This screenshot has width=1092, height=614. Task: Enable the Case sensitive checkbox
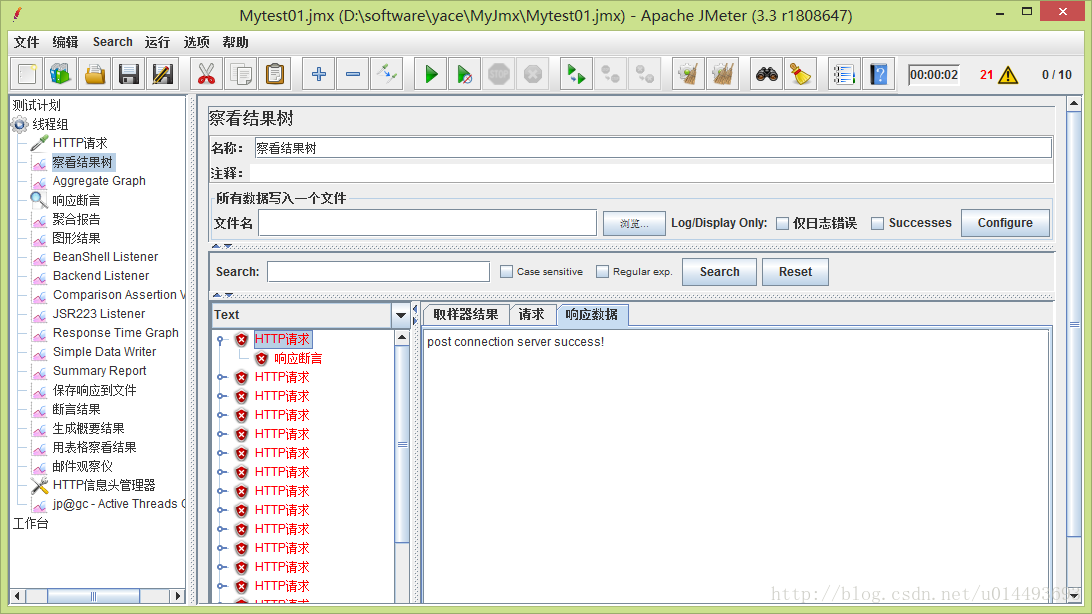coord(506,271)
